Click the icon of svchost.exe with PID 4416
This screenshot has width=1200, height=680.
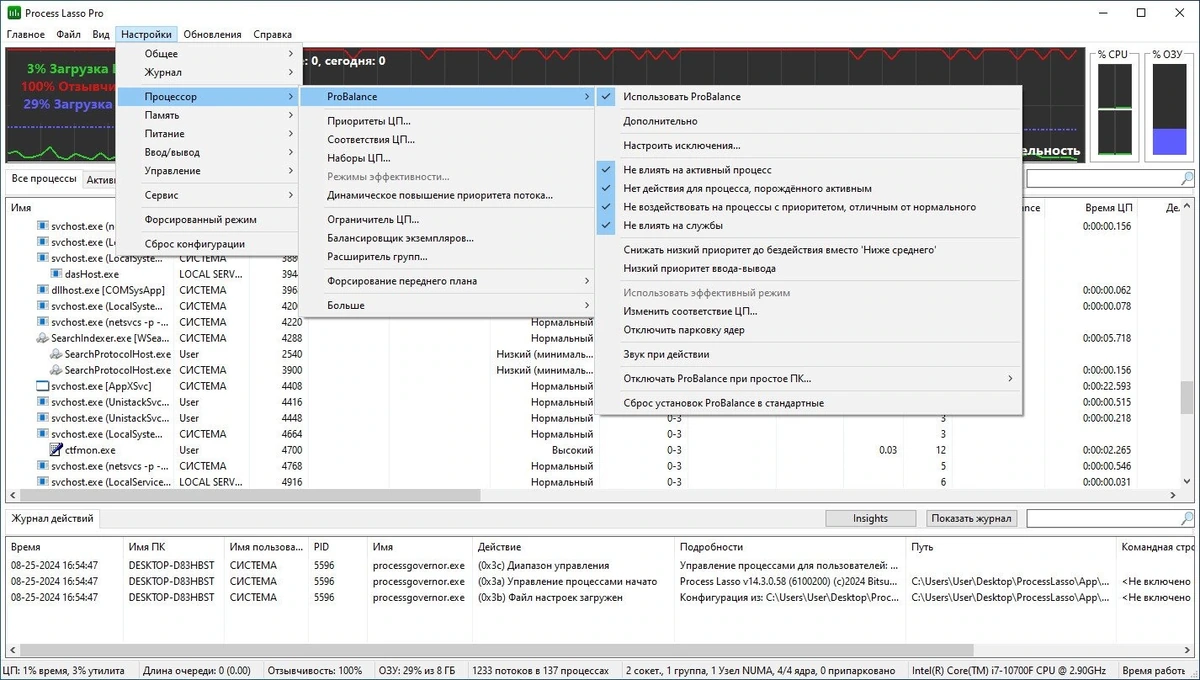43,402
